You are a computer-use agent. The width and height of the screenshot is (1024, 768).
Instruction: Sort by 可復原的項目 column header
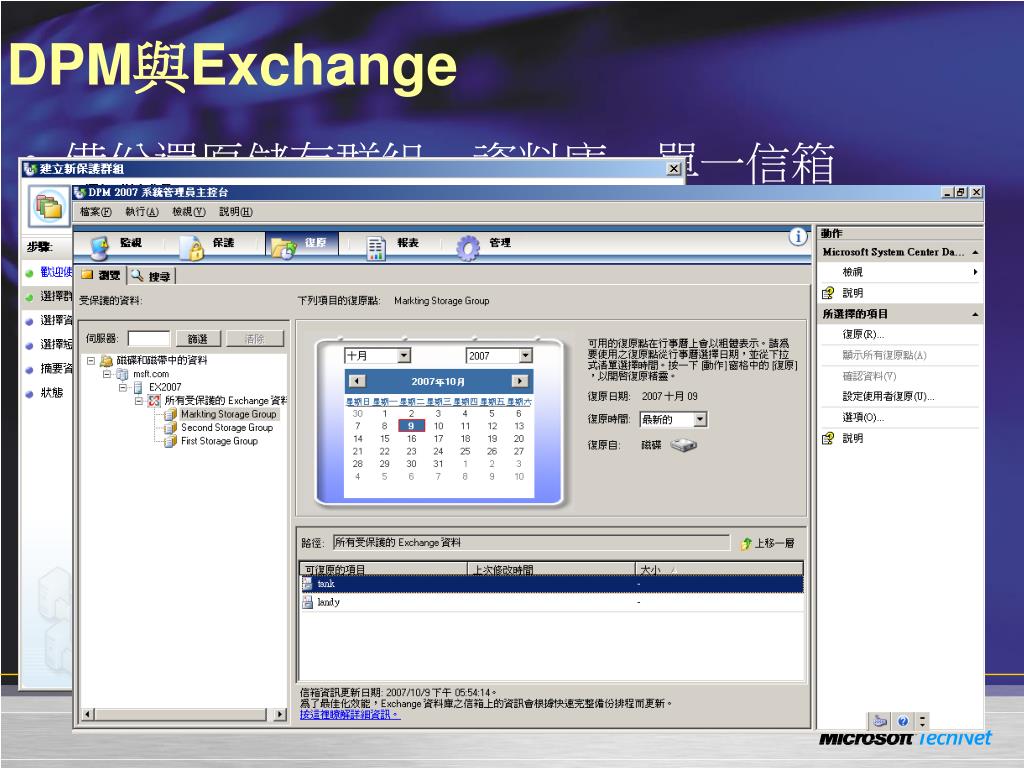[x=384, y=569]
